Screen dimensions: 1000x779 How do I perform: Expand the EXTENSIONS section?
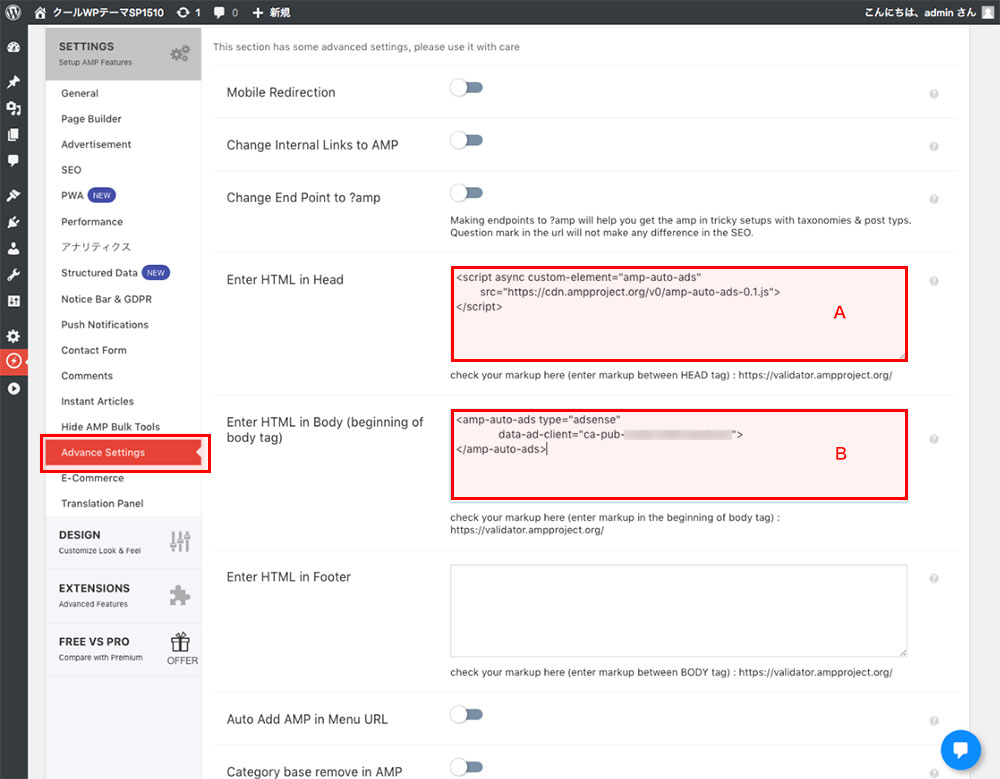tap(123, 595)
